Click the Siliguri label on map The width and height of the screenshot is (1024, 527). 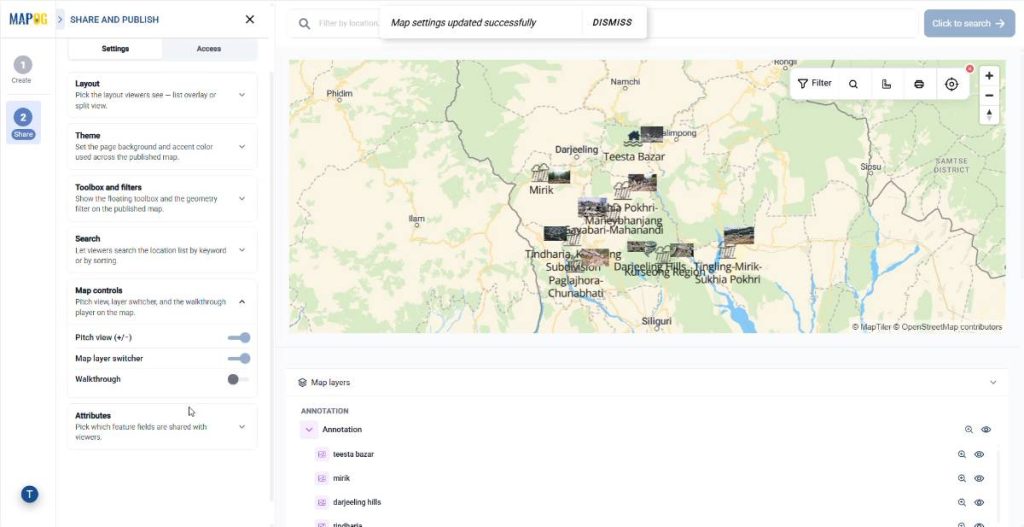tap(656, 322)
